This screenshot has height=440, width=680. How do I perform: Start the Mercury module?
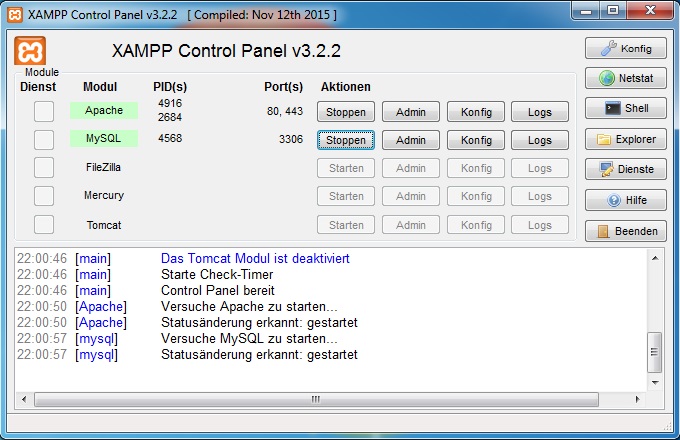click(x=346, y=196)
